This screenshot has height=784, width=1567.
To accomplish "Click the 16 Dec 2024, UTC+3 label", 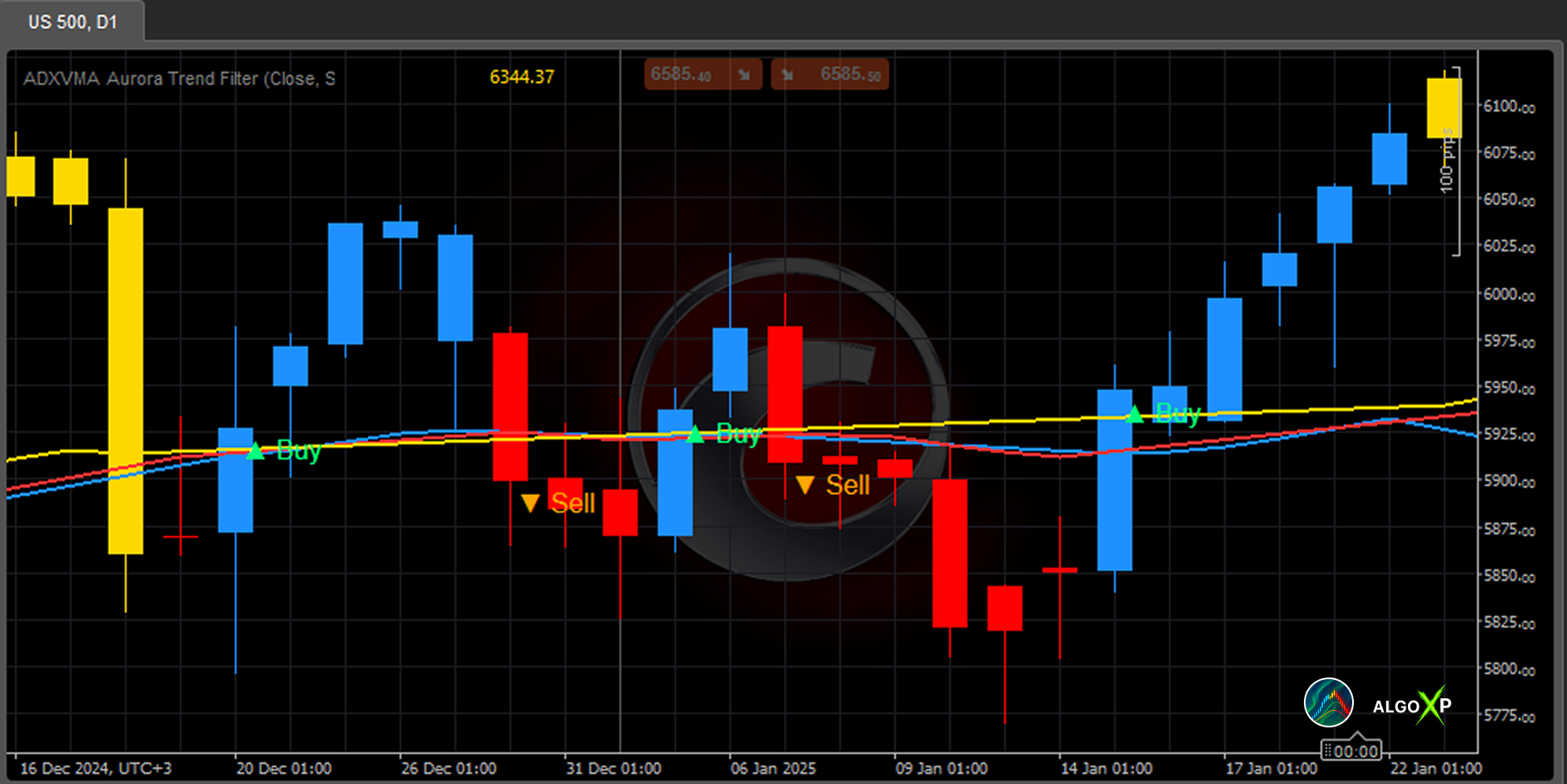I will (96, 768).
